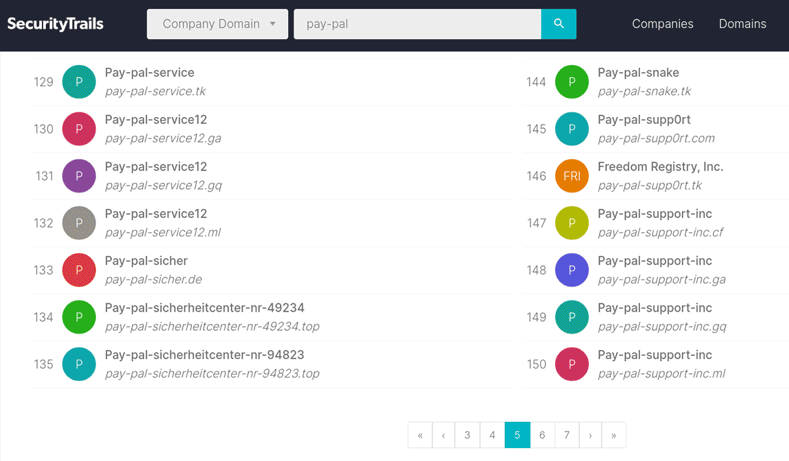This screenshot has height=461, width=789.
Task: Click domain pay-pal-sicherheitcenter-nr-49234.top
Action: pyautogui.click(x=212, y=327)
